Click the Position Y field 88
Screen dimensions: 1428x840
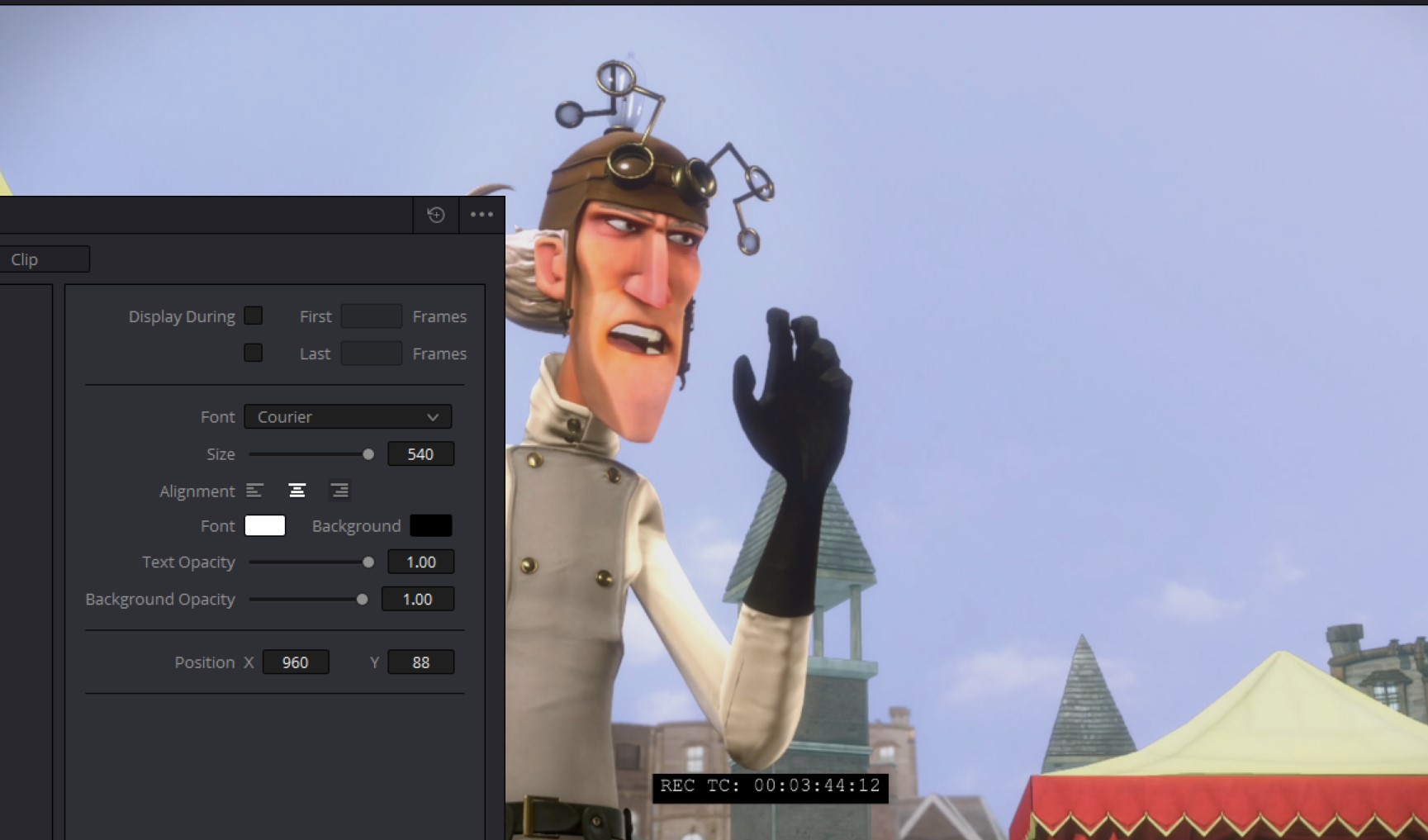(x=420, y=662)
